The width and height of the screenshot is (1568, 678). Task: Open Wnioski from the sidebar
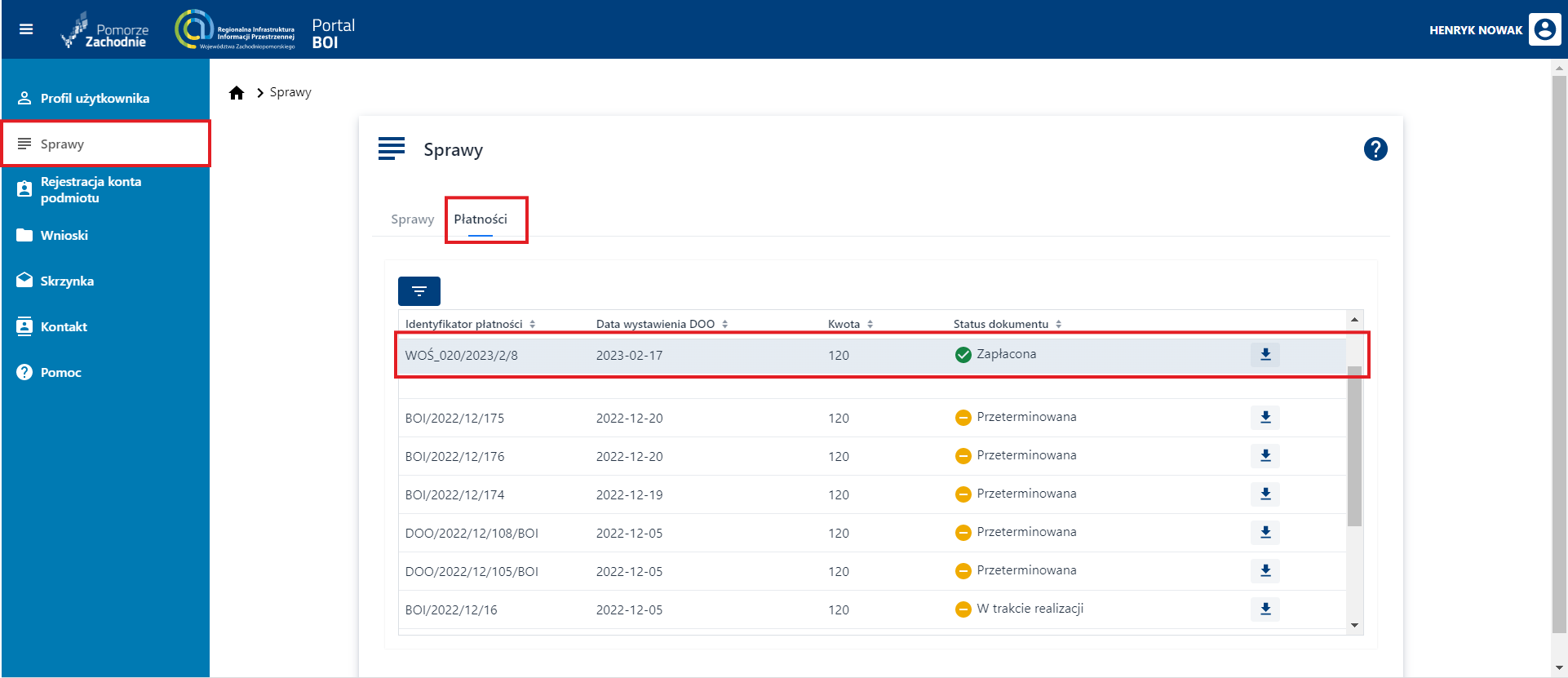coord(64,236)
